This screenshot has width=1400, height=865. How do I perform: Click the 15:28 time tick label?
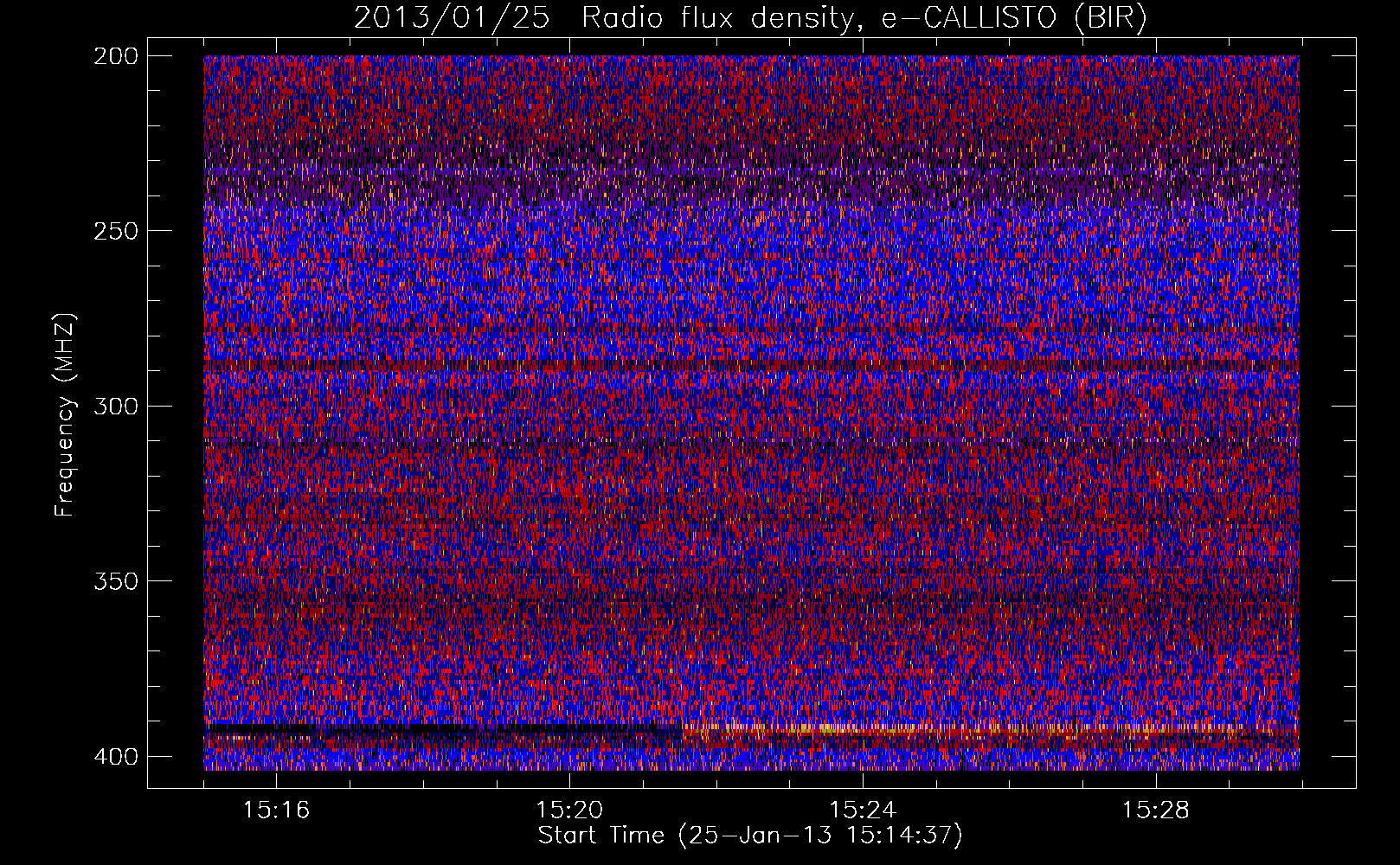click(x=1156, y=811)
